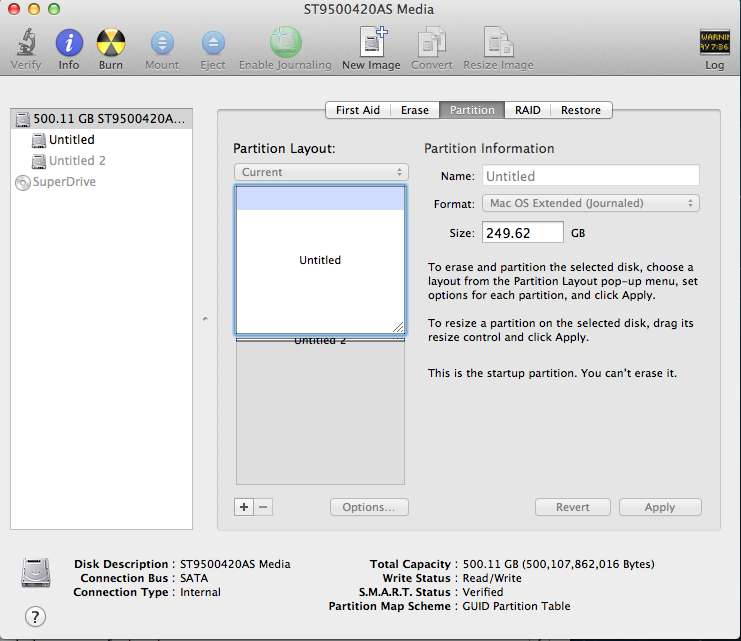Click the disk drive icon near Disk Description
The width and height of the screenshot is (741, 641).
36,572
